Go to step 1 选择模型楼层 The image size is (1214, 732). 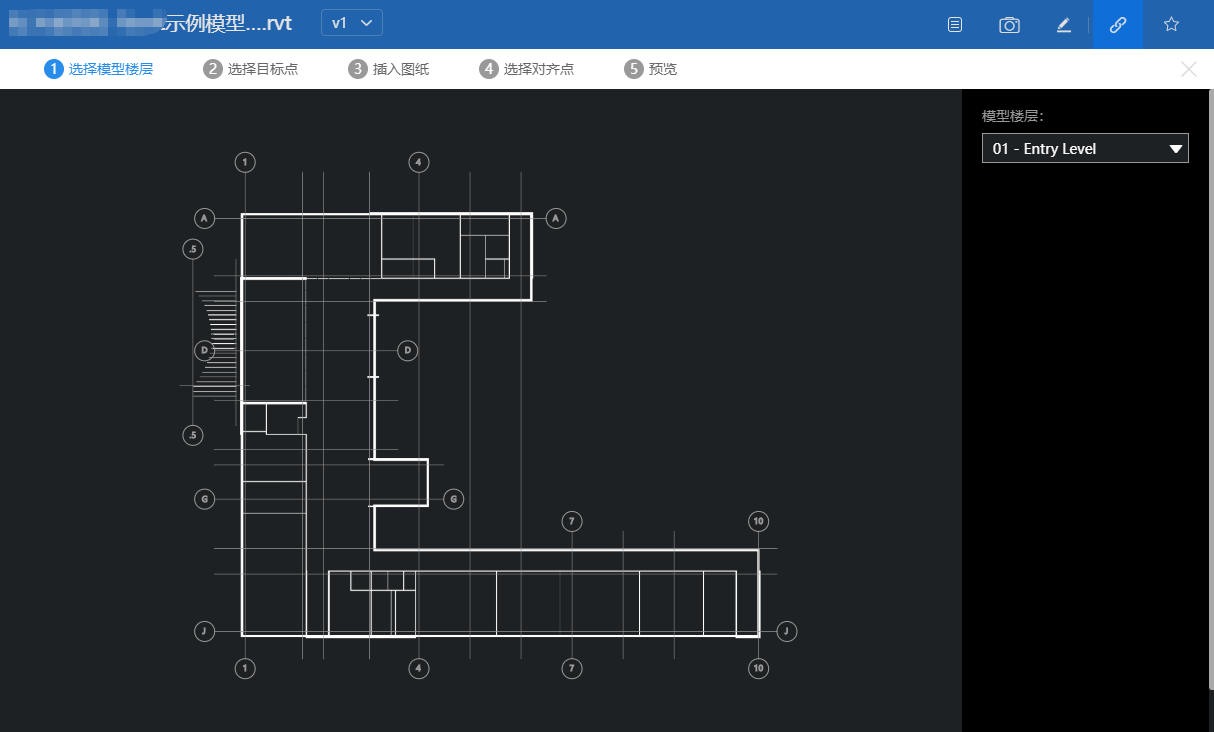98,69
